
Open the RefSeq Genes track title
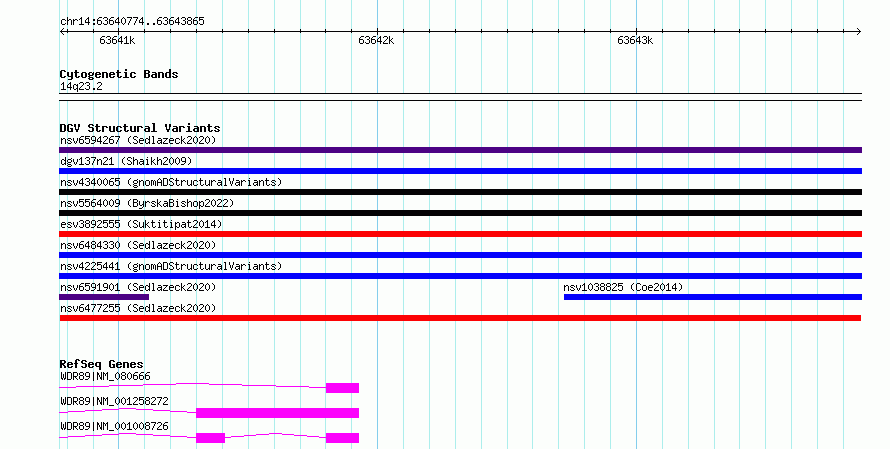pos(101,364)
